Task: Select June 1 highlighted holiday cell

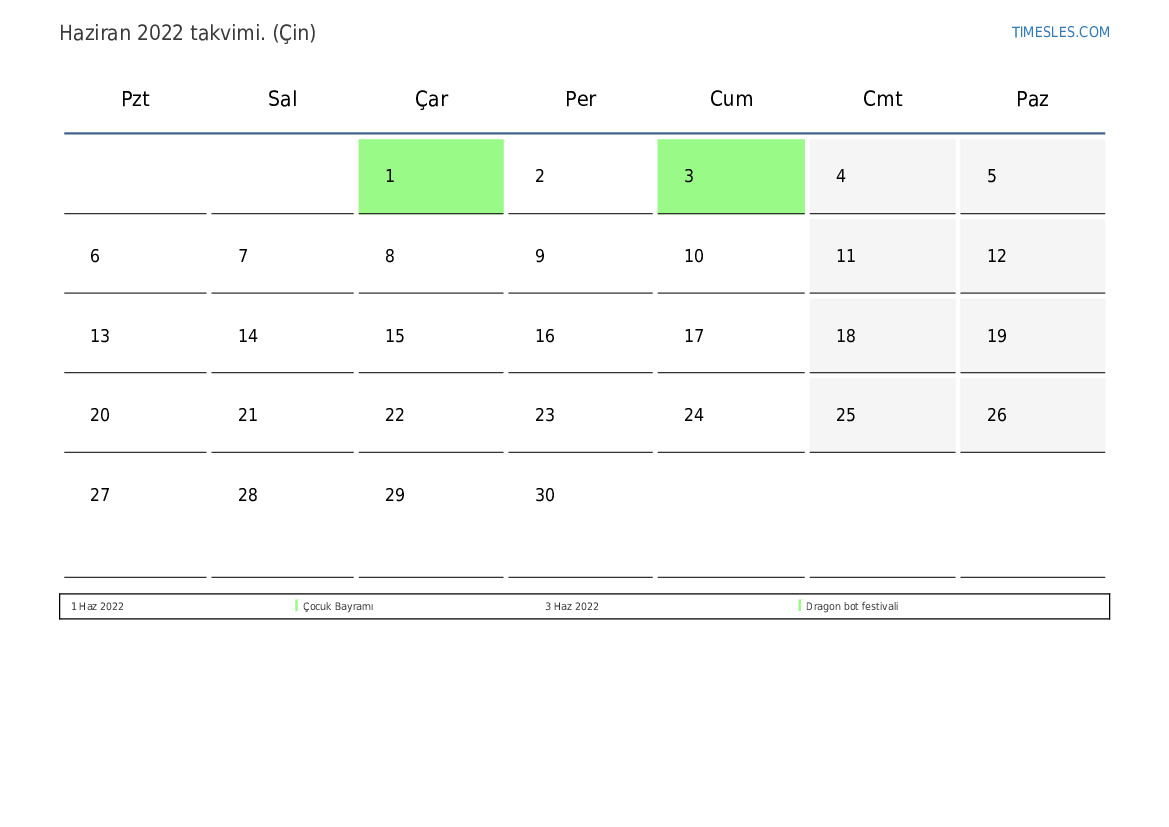Action: click(431, 176)
